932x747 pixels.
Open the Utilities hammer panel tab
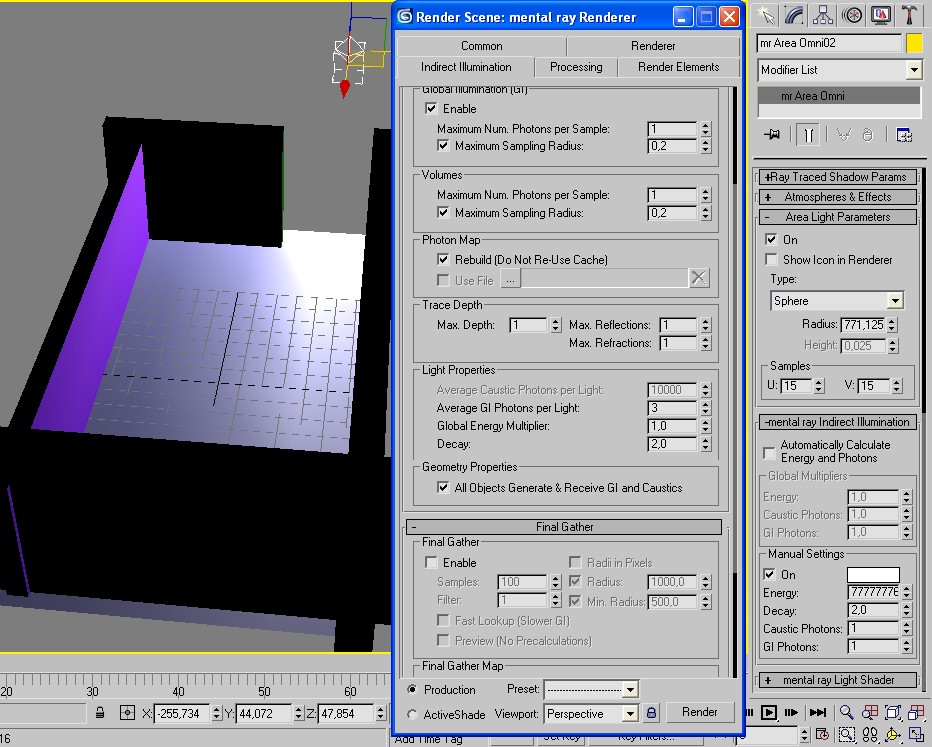click(x=909, y=15)
